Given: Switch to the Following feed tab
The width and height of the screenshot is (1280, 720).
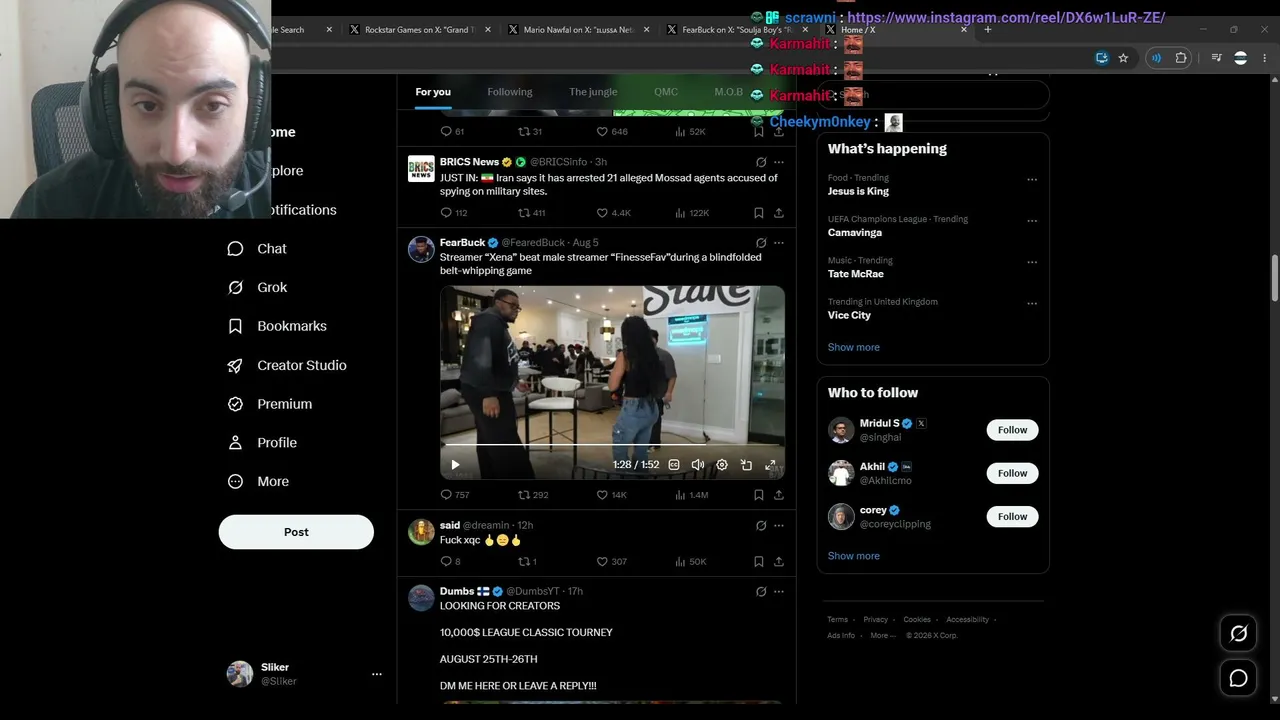Looking at the screenshot, I should [510, 92].
